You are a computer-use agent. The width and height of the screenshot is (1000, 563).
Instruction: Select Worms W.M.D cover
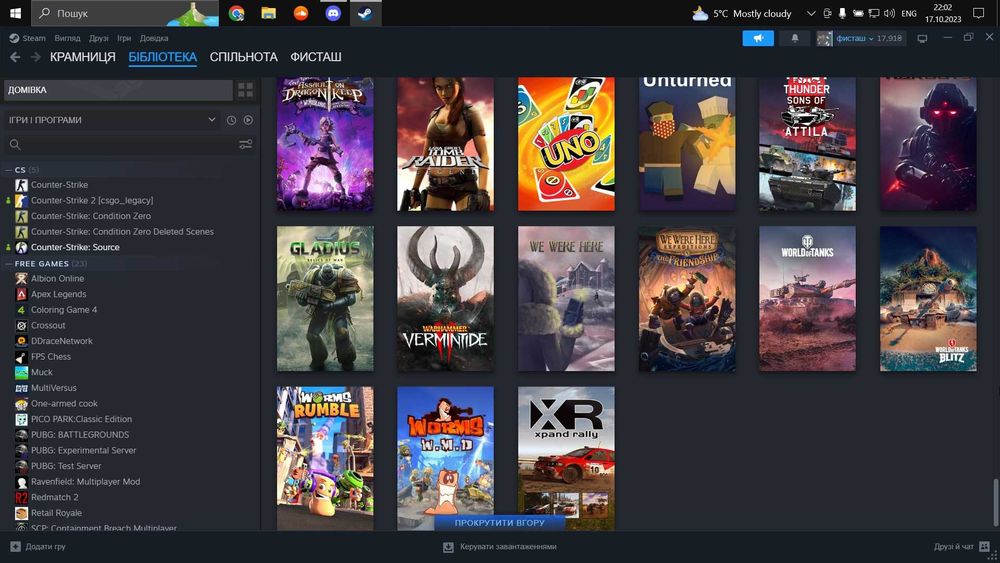pyautogui.click(x=445, y=458)
